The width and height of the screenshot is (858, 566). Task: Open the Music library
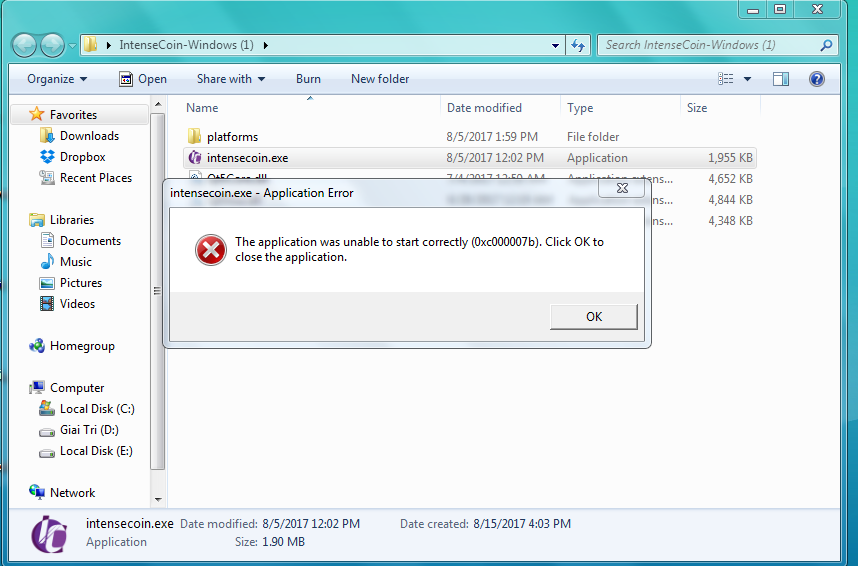coord(76,262)
